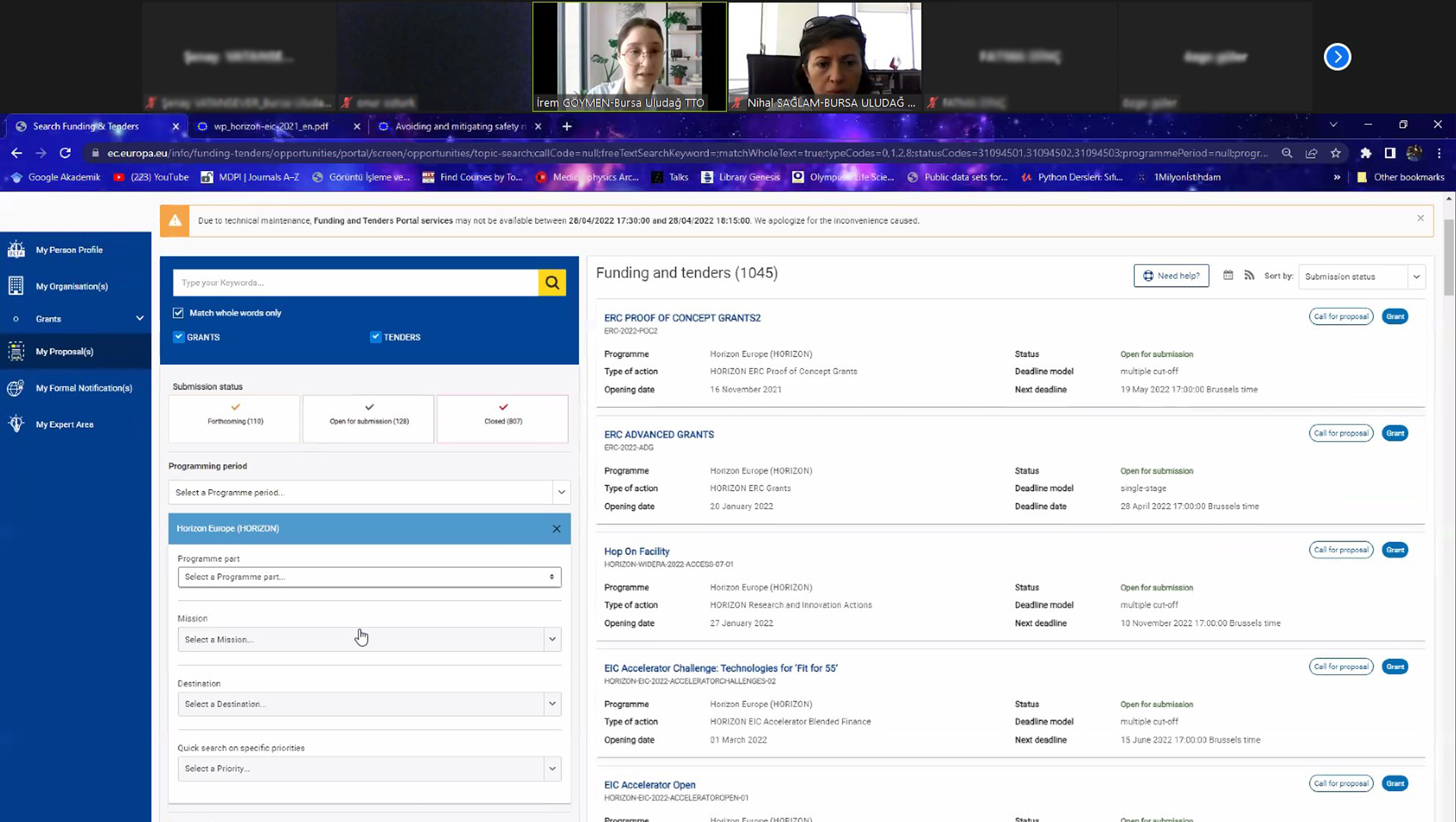Viewport: 1456px width, 822px height.
Task: Bookmark page with the star icon
Action: pos(1335,153)
